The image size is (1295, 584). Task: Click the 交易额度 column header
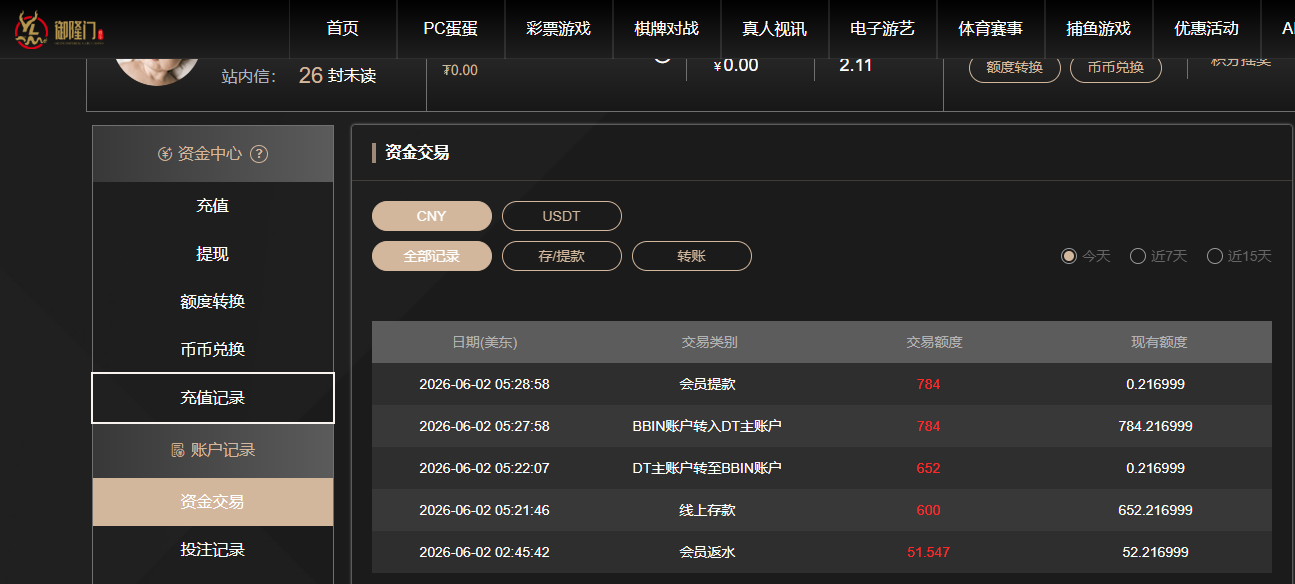[x=934, y=342]
